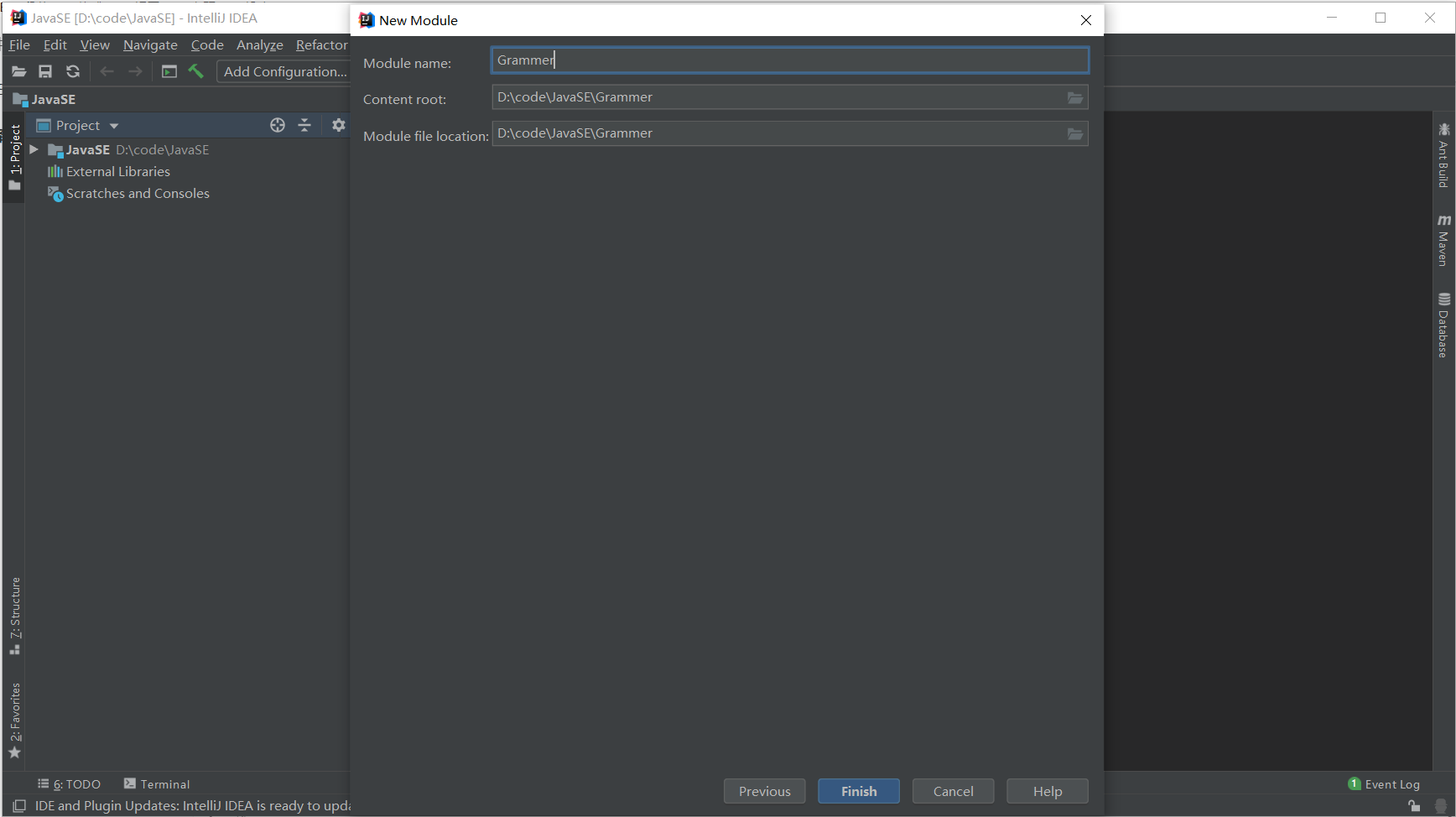Viewport: 1456px width, 817px height.
Task: Click the Help button
Action: [x=1048, y=791]
